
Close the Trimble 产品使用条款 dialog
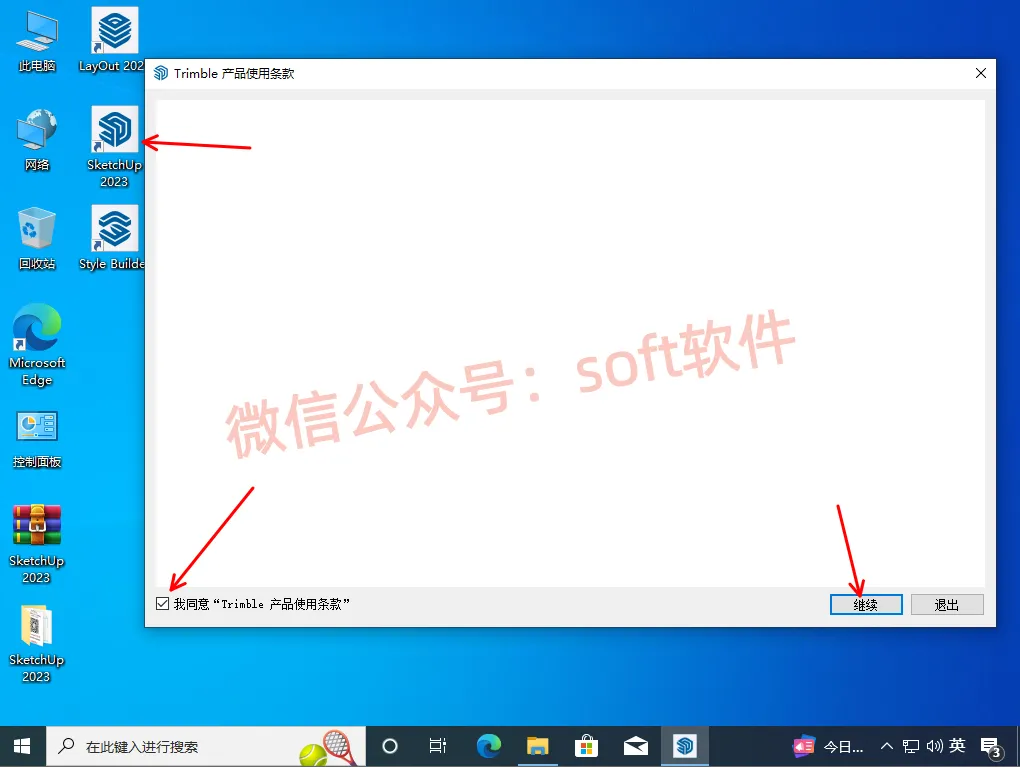(x=981, y=73)
